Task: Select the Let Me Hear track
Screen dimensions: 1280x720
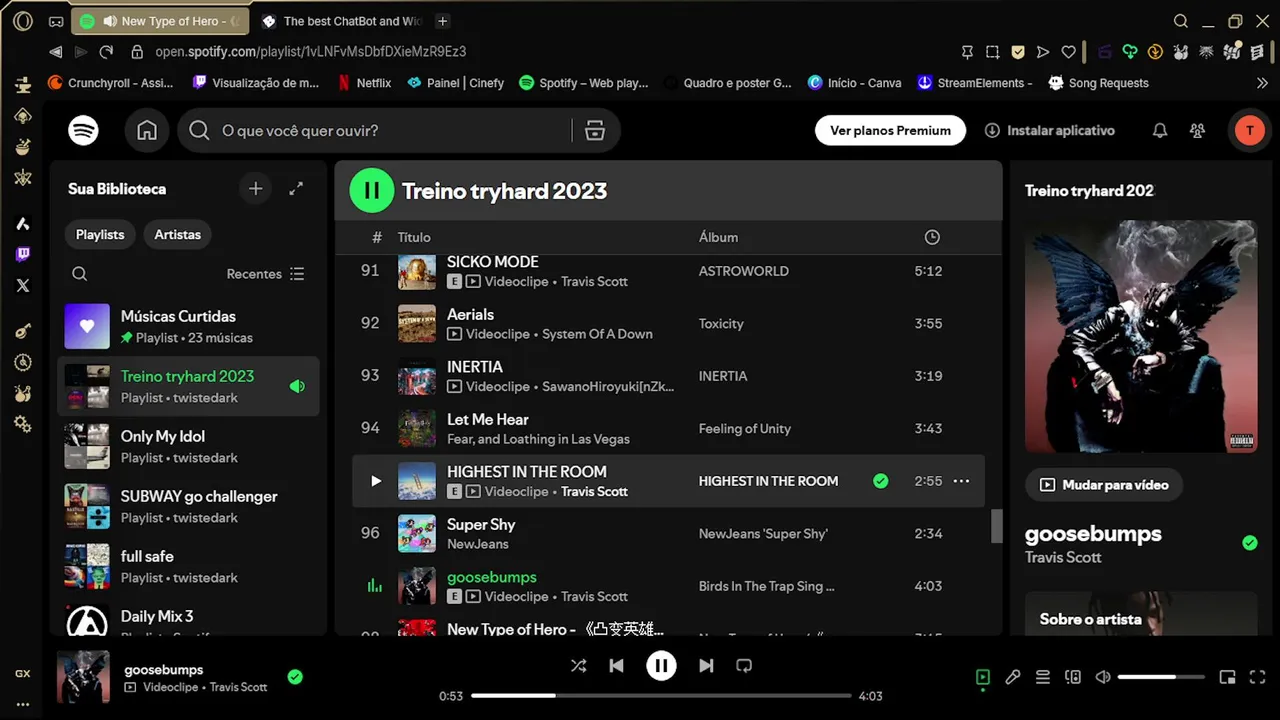Action: tap(668, 429)
